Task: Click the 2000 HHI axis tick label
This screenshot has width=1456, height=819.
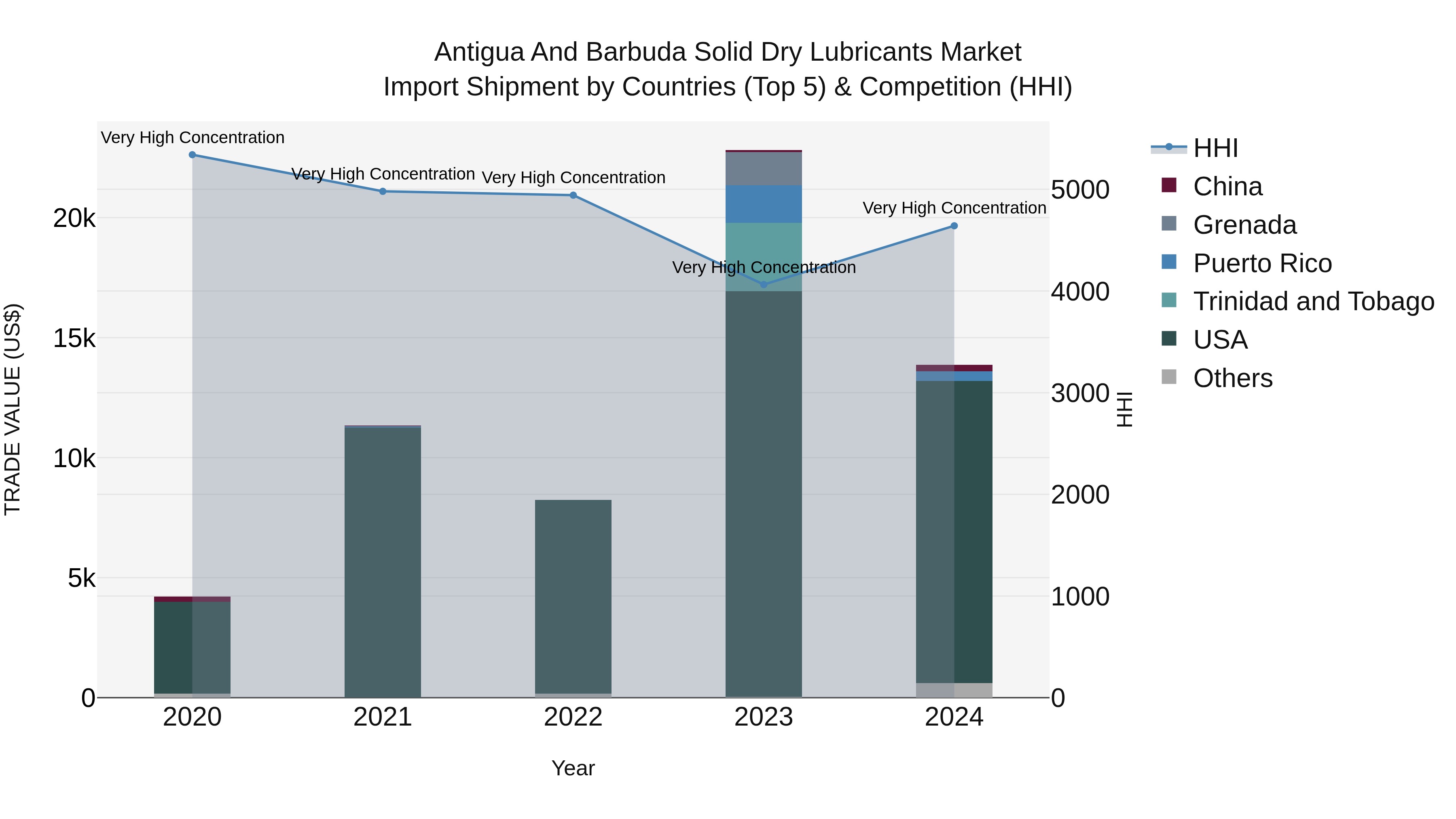Action: (x=1080, y=495)
